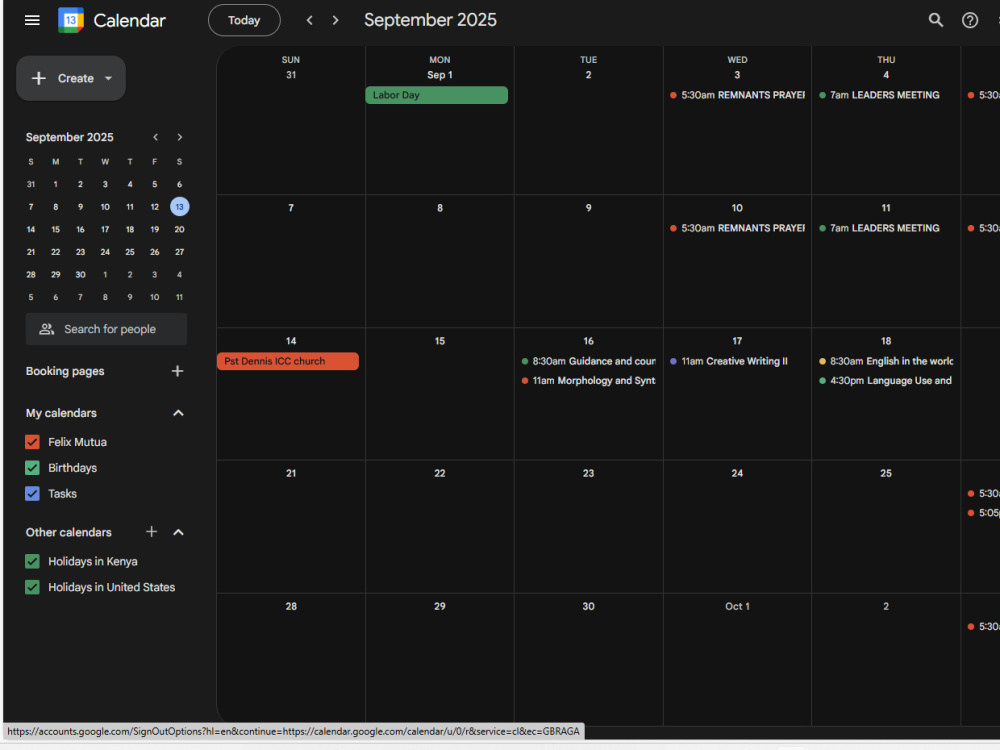This screenshot has width=1000, height=750.
Task: Collapse the Other calendars section
Action: (x=179, y=532)
